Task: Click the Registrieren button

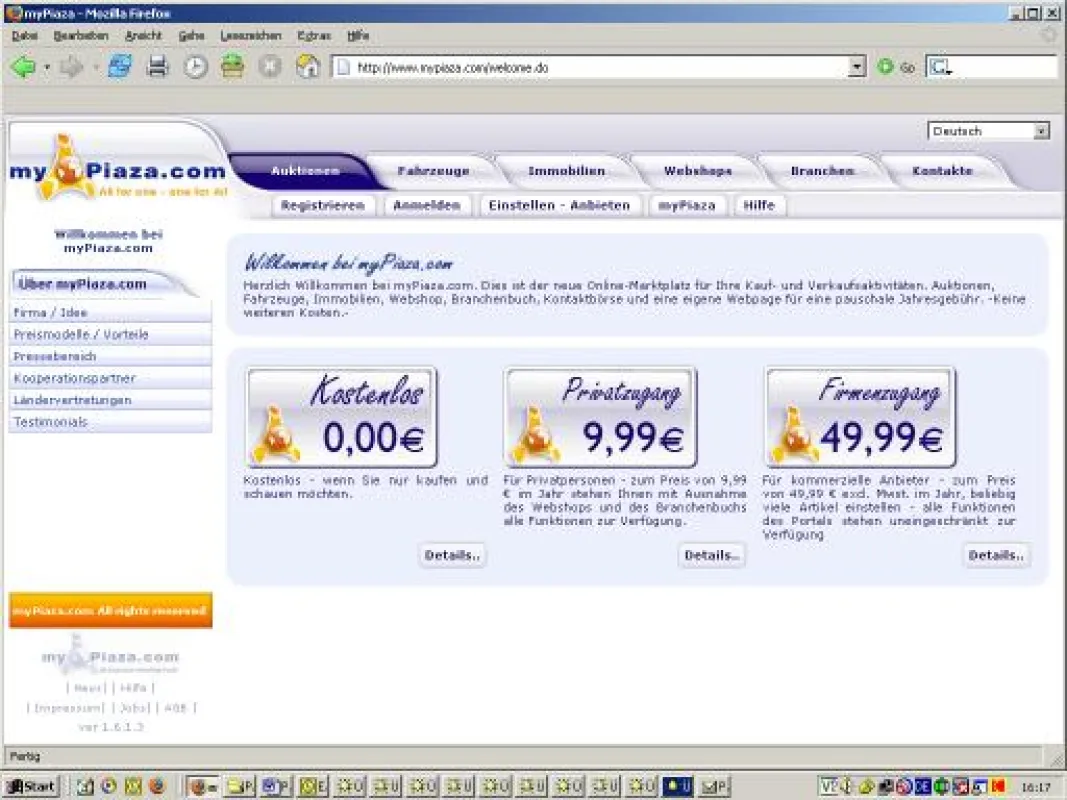Action: [x=323, y=205]
